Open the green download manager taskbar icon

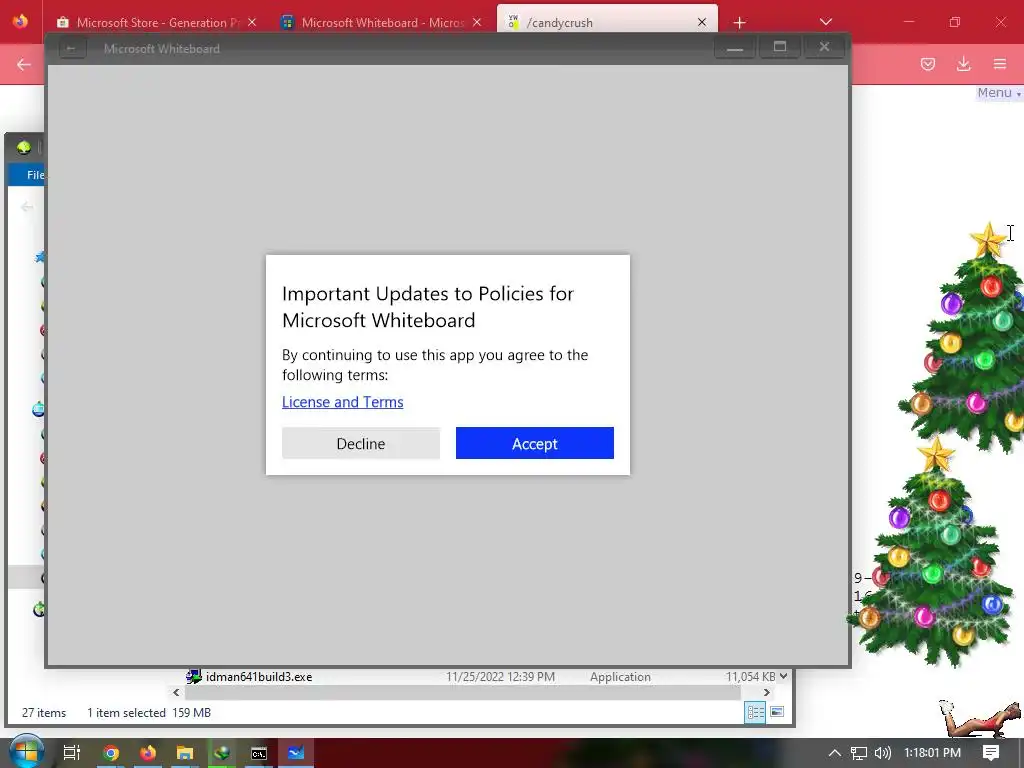click(x=222, y=753)
